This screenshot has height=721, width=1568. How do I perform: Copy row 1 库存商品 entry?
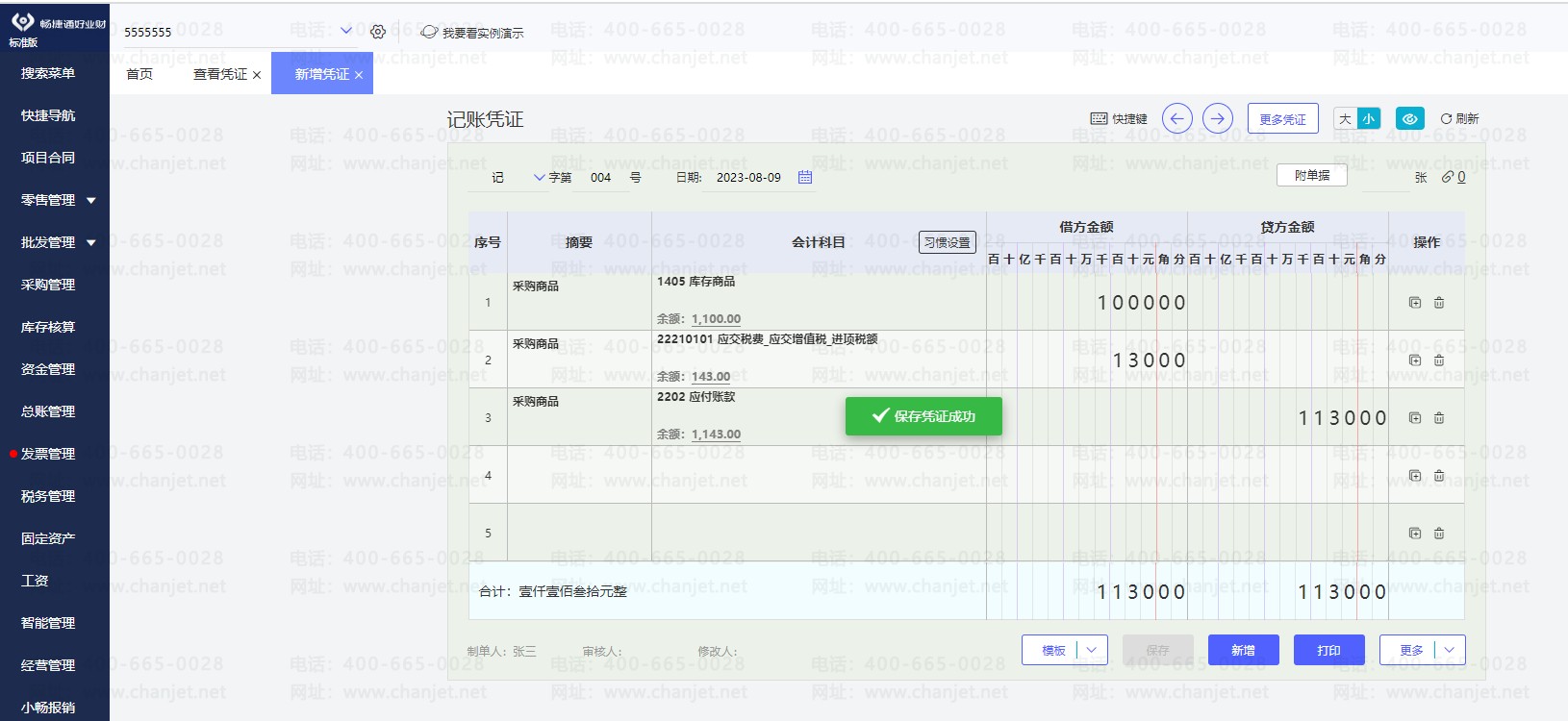pyautogui.click(x=1415, y=302)
